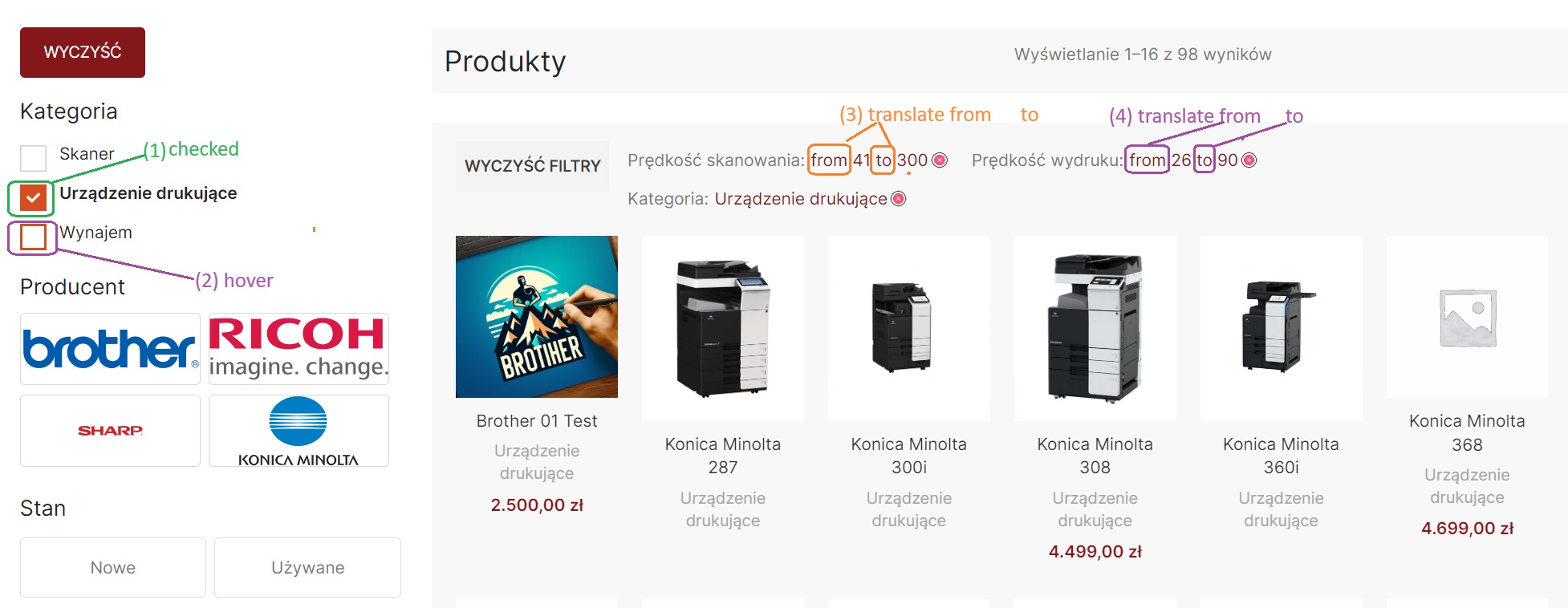Open the Konica Minolta 300i title link
The height and width of the screenshot is (608, 1568).
[x=908, y=456]
